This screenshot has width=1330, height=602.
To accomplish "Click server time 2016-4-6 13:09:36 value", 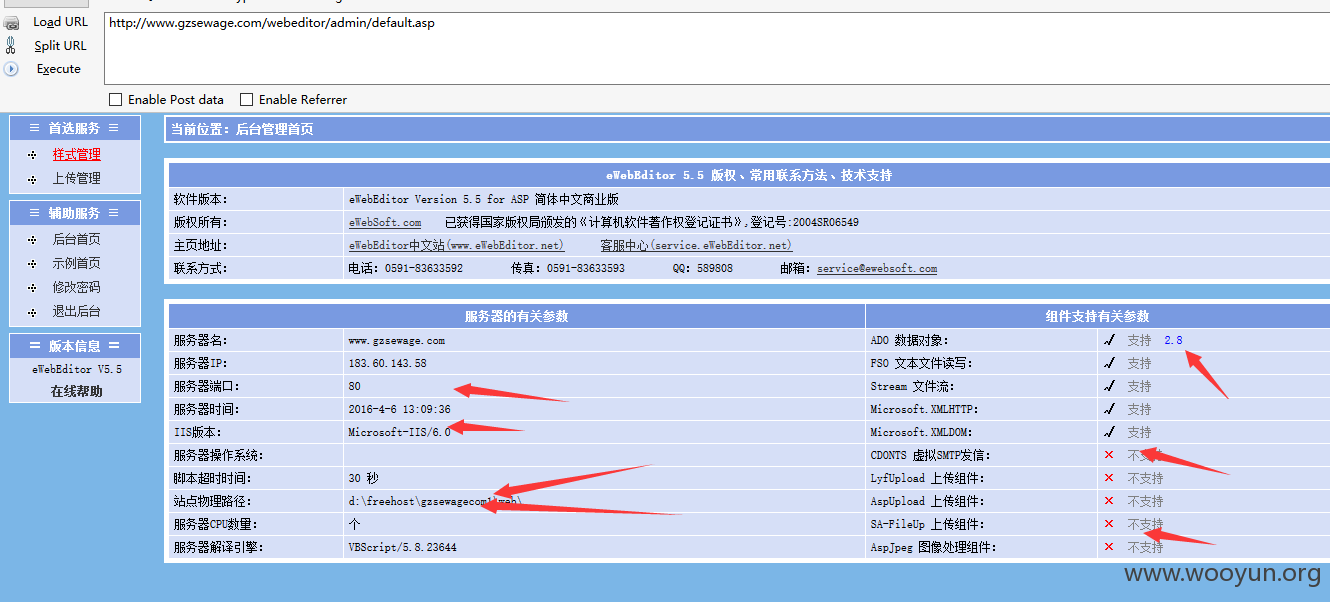I will pos(399,409).
